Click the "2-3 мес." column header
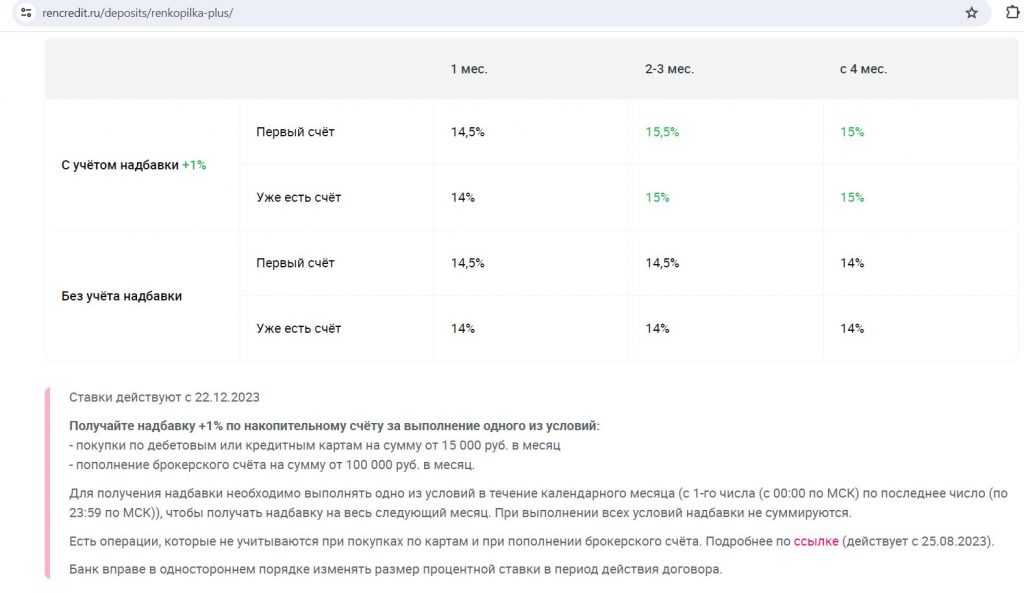1024x593 pixels. (669, 69)
